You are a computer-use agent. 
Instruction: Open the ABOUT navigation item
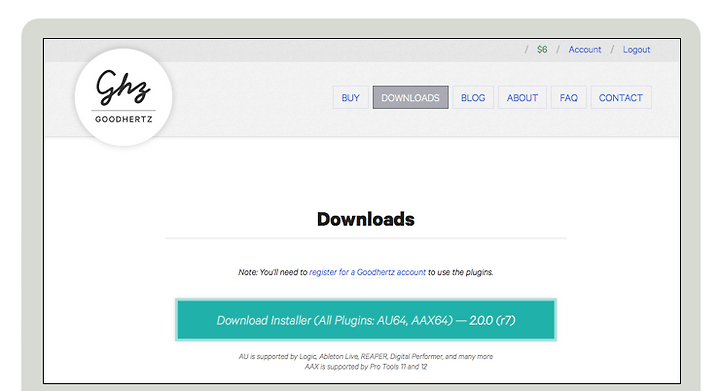point(522,98)
